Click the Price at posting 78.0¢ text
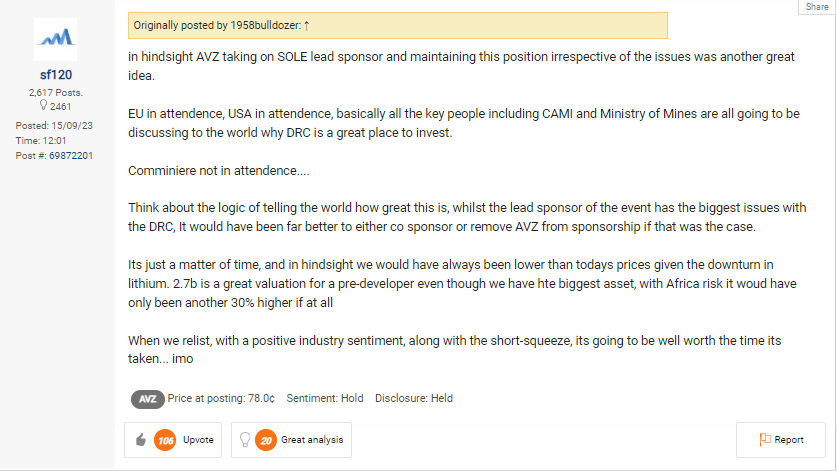This screenshot has width=837, height=471. [221, 398]
